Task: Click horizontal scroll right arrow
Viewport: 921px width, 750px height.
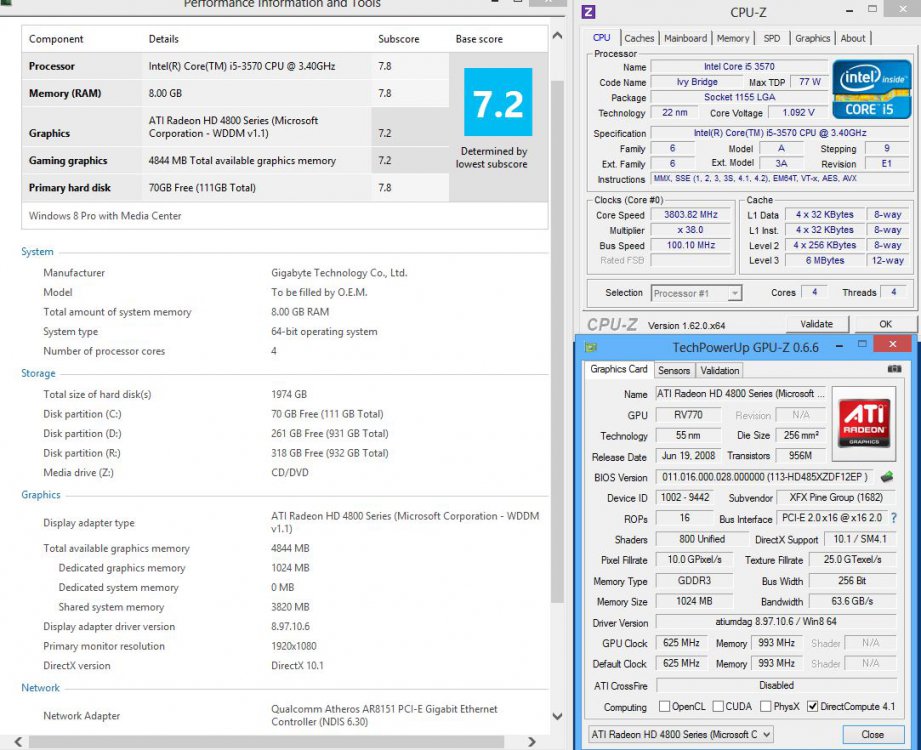Action: 532,742
